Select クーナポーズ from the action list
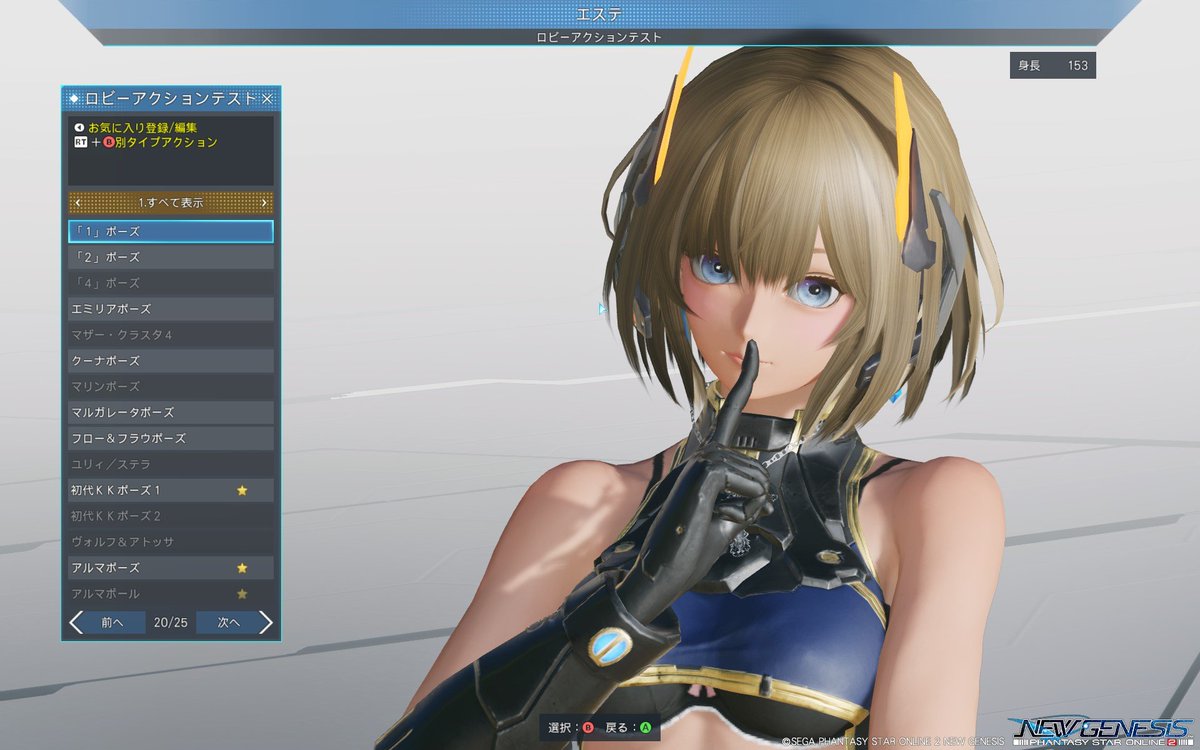 pyautogui.click(x=170, y=360)
